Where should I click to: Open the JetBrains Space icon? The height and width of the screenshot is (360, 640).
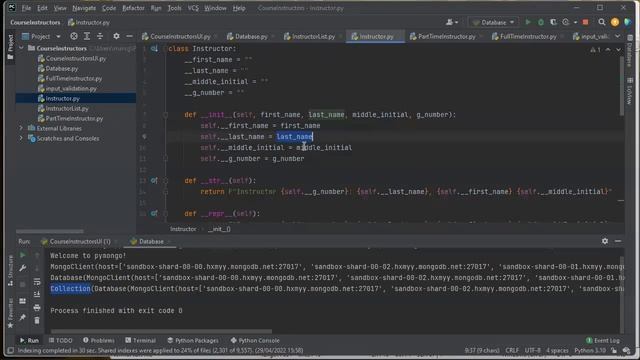pos(628,22)
